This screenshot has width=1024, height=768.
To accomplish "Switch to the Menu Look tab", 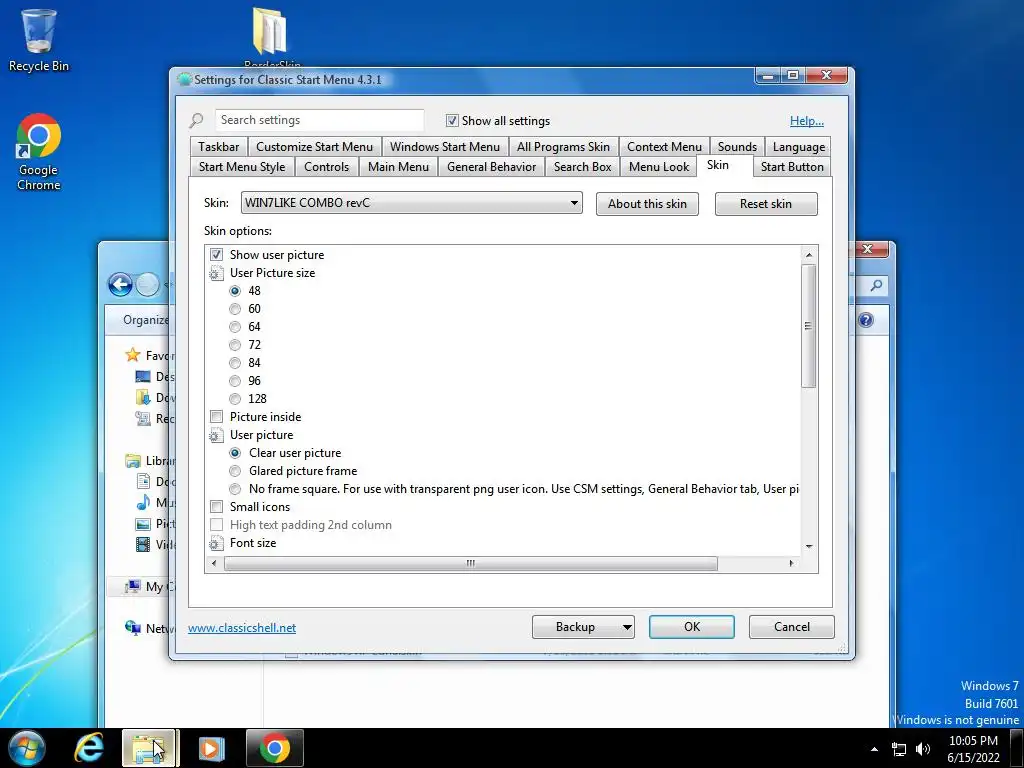I will [659, 167].
